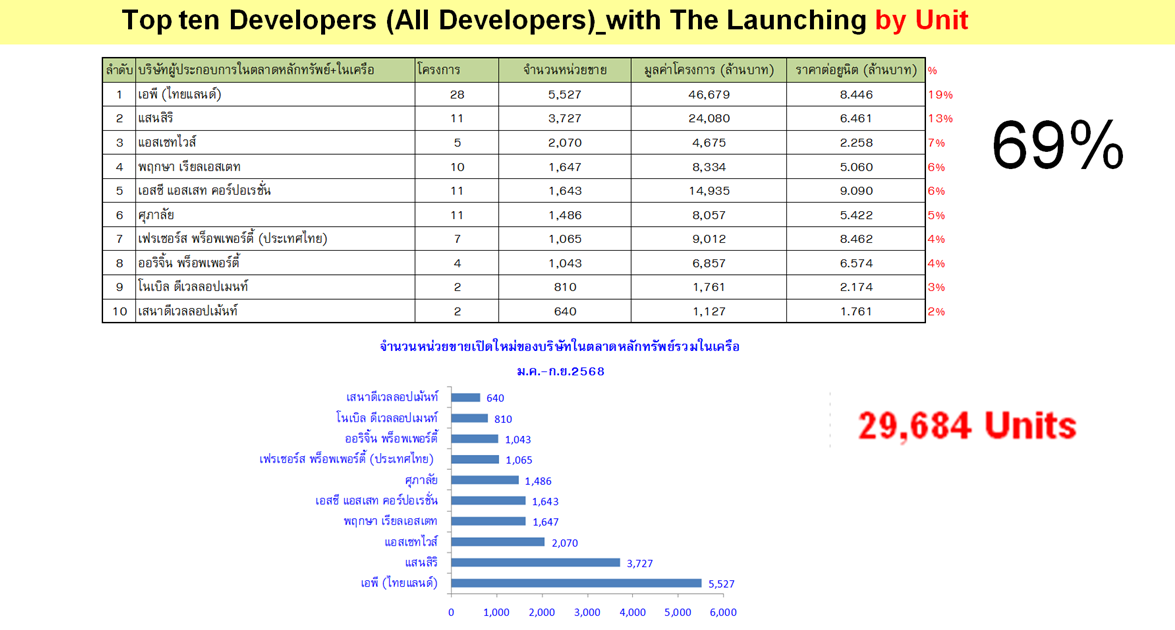Image resolution: width=1175 pixels, height=630 pixels.
Task: Click project value cell '24,080'
Action: tap(708, 118)
